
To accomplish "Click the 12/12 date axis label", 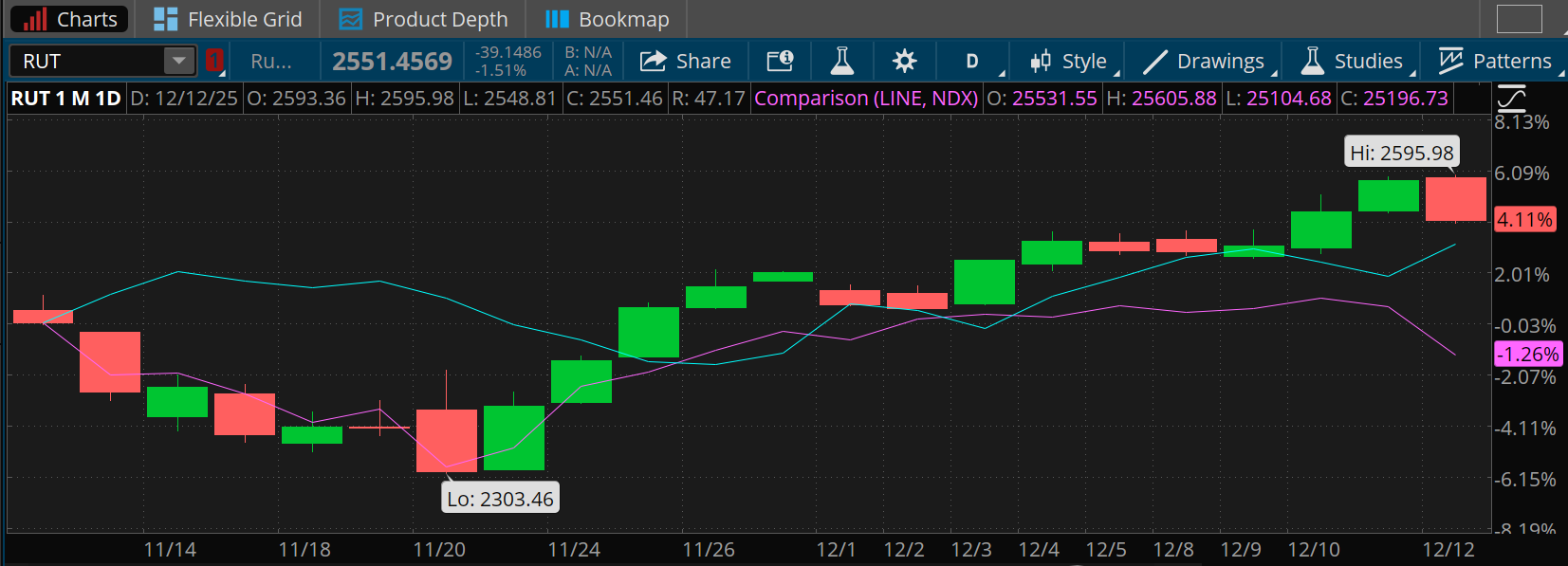I will click(x=1448, y=549).
